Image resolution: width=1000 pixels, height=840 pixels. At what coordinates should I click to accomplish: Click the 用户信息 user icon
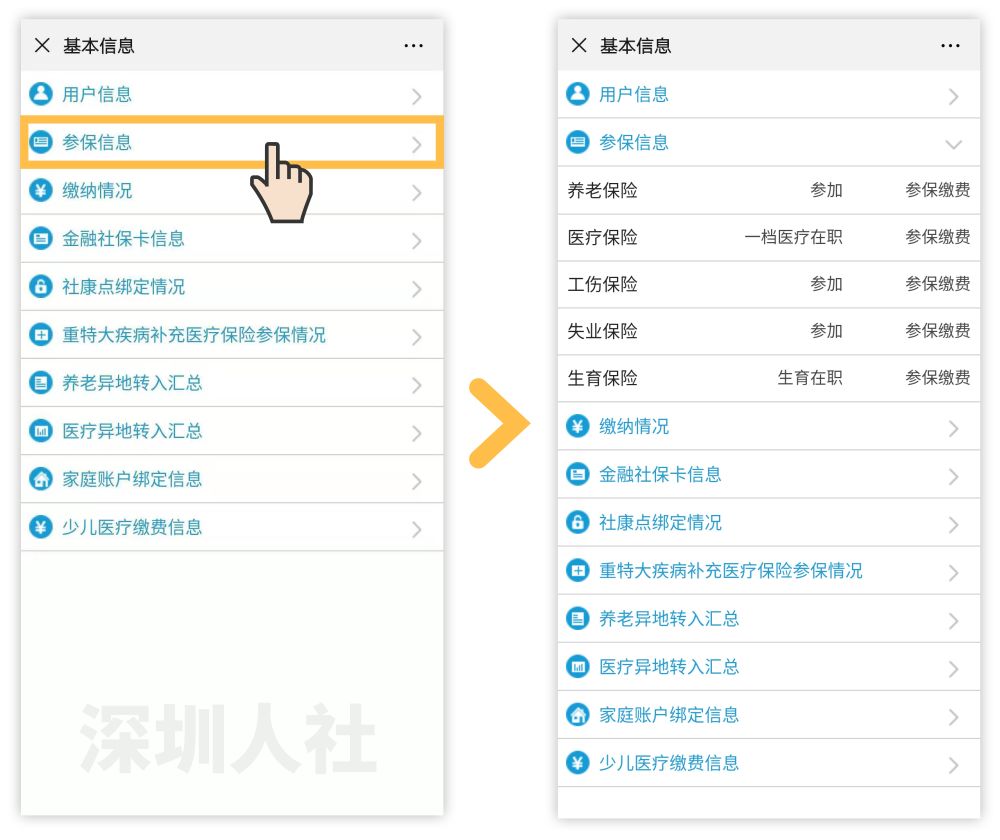40,94
